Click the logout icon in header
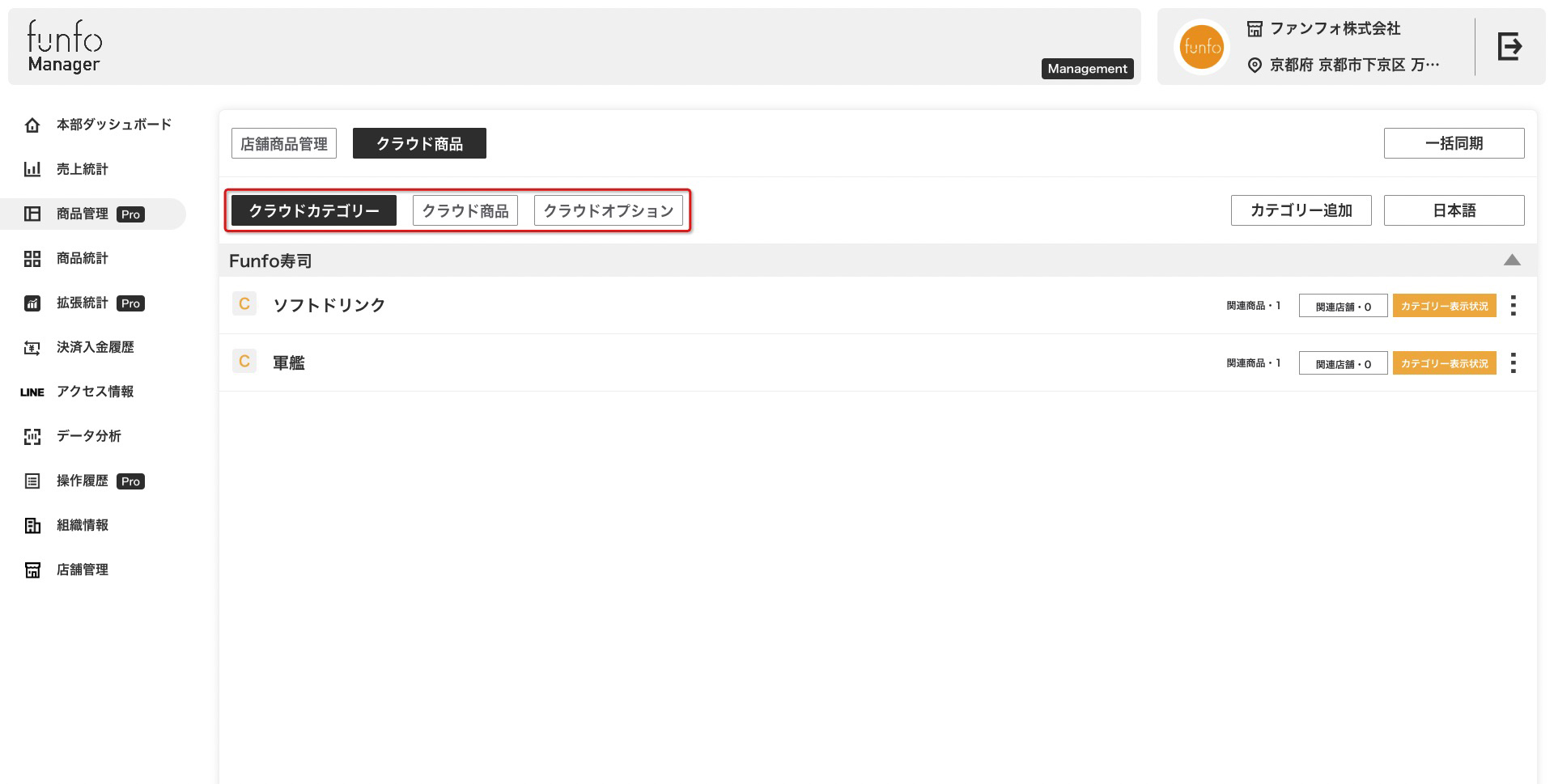This screenshot has height=784, width=1554. click(x=1509, y=46)
